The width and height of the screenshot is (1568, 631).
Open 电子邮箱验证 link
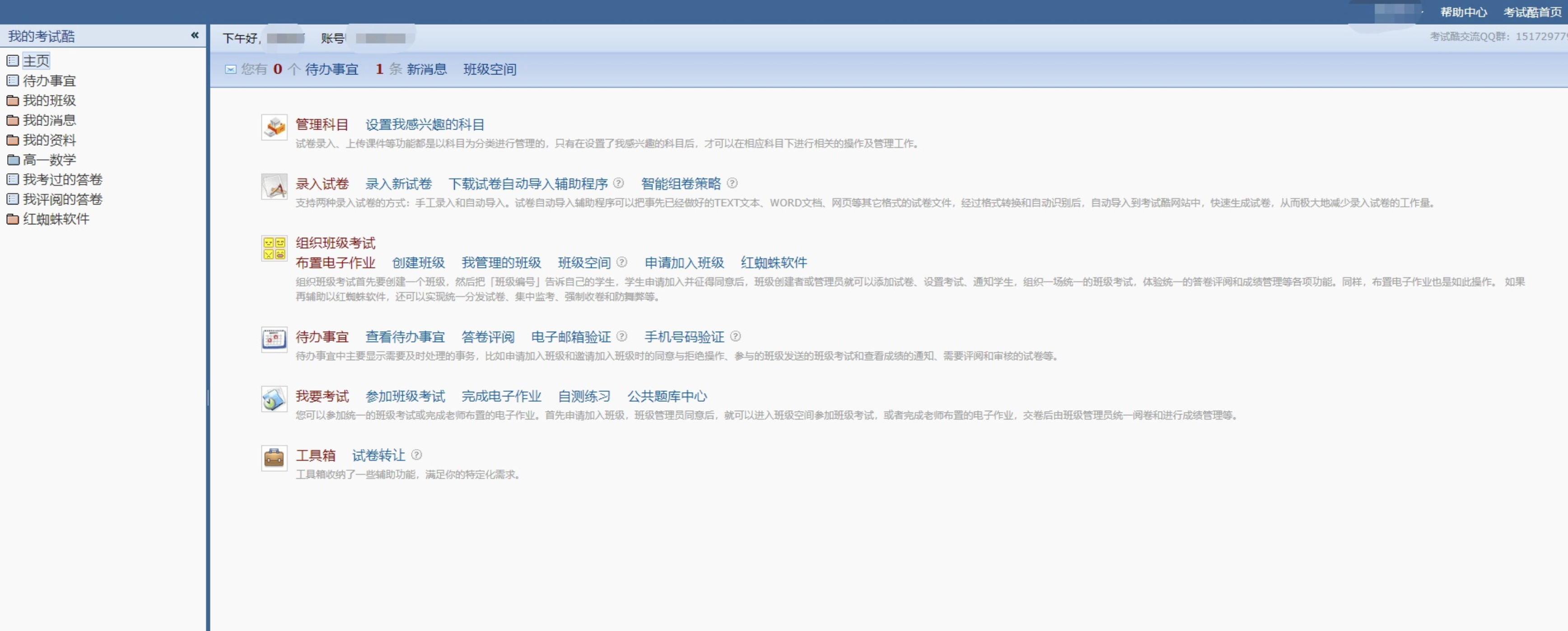[571, 337]
